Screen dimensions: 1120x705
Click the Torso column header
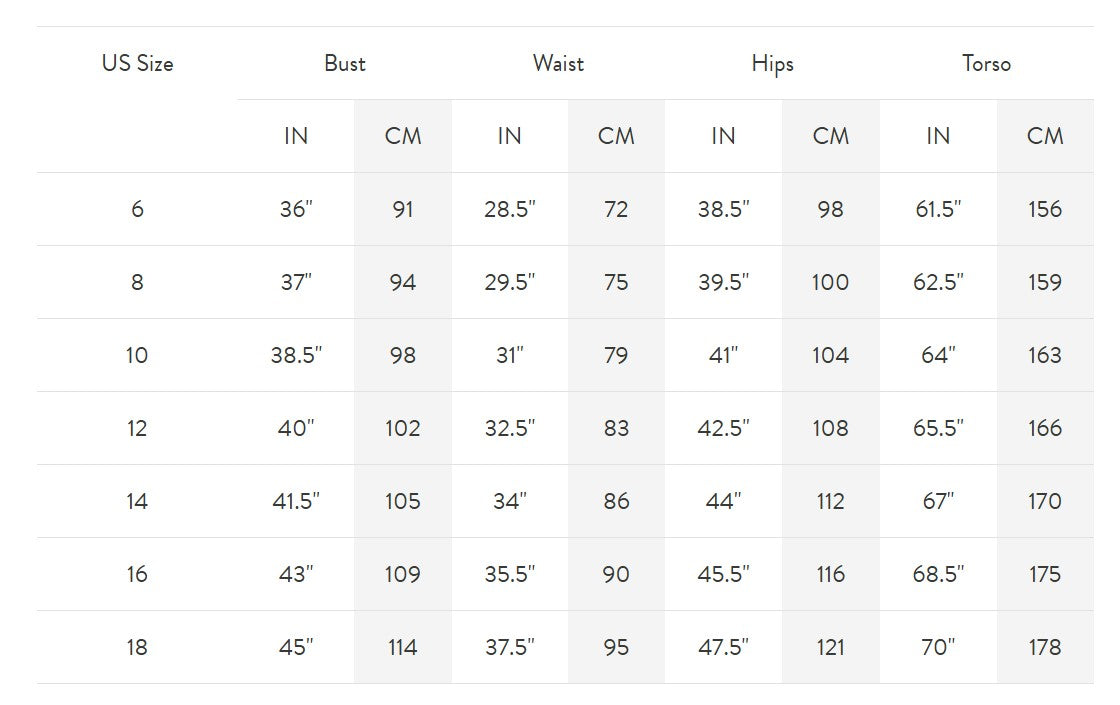click(x=986, y=64)
